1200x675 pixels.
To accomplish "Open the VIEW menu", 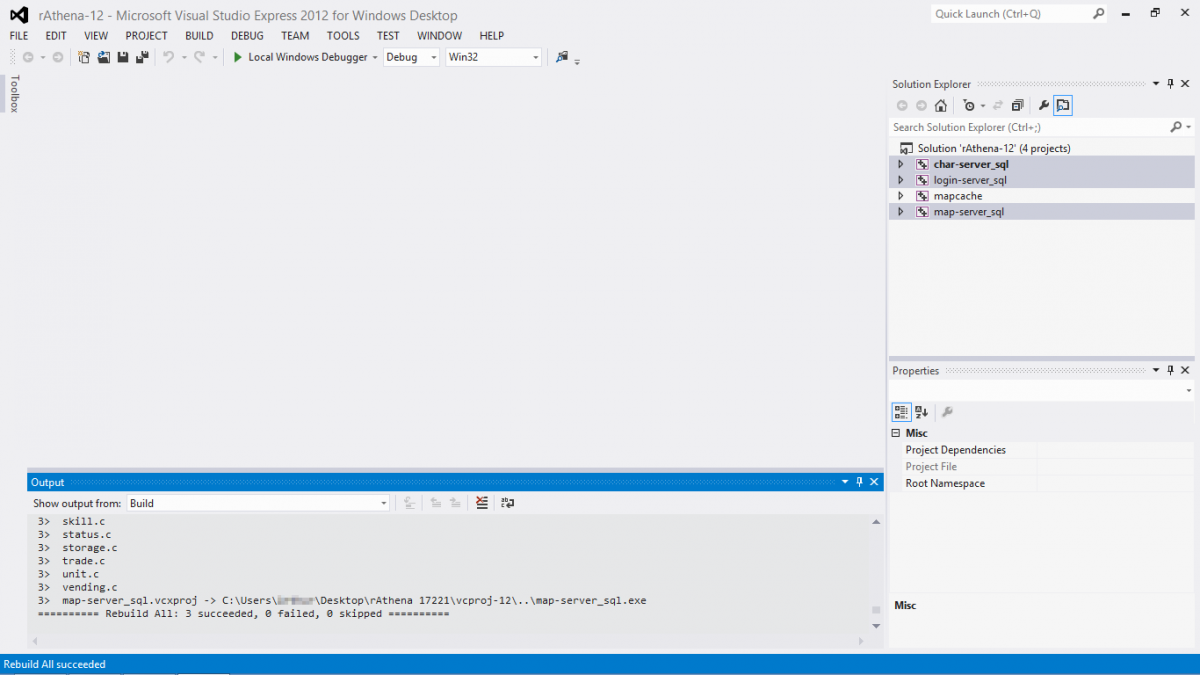I will click(96, 36).
